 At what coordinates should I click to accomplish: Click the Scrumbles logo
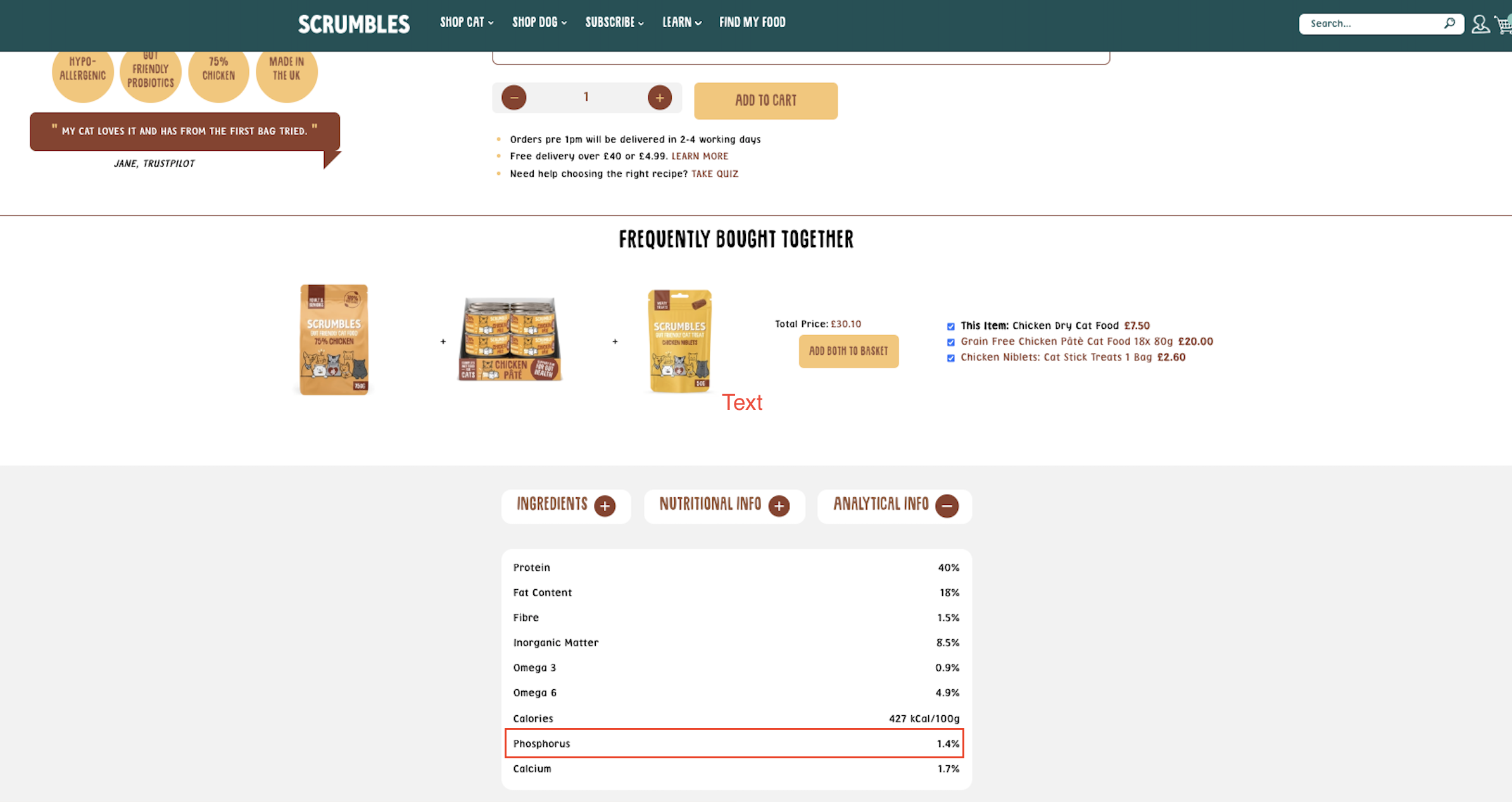pos(354,24)
